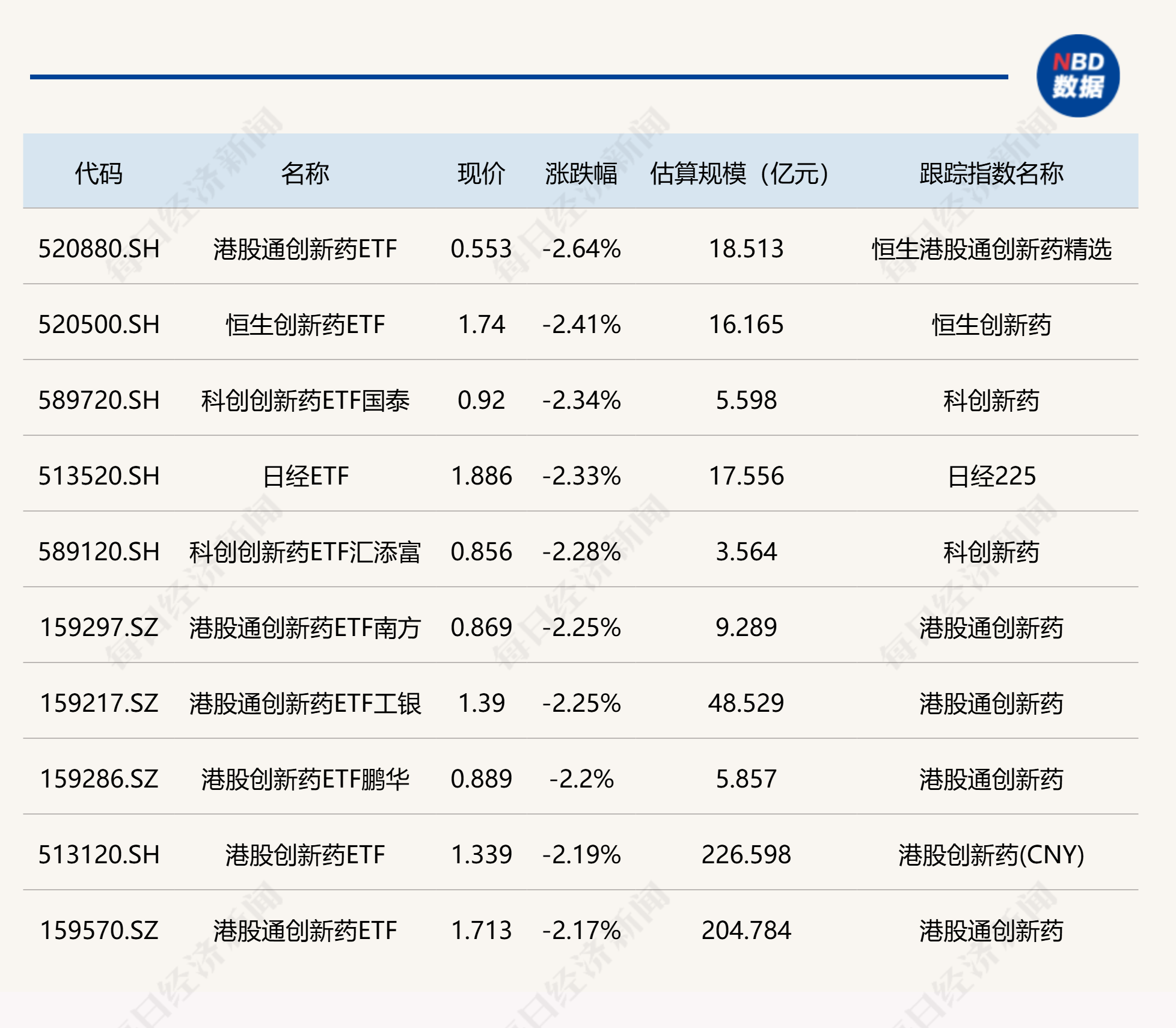Click the 涨跌幅 column header
The height and width of the screenshot is (1028, 1176).
point(581,174)
